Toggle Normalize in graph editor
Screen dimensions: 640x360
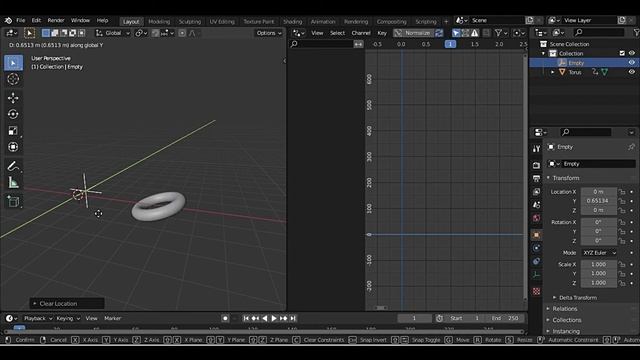tap(413, 33)
